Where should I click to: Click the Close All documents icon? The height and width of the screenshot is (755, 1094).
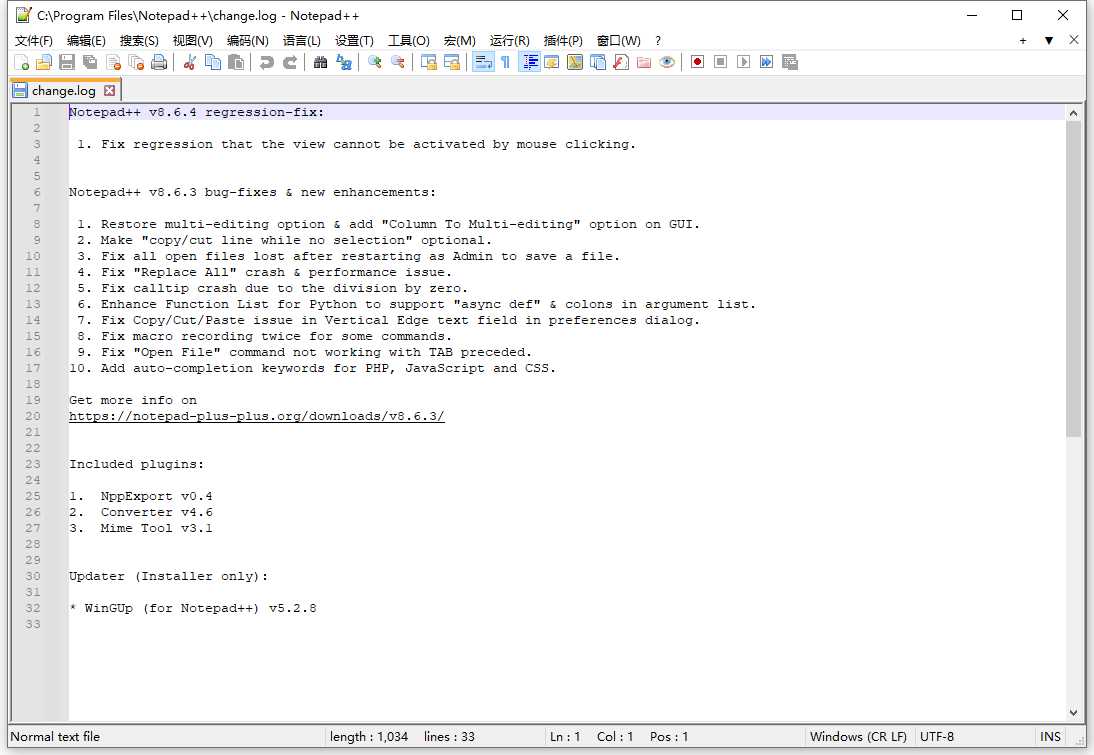[x=136, y=62]
